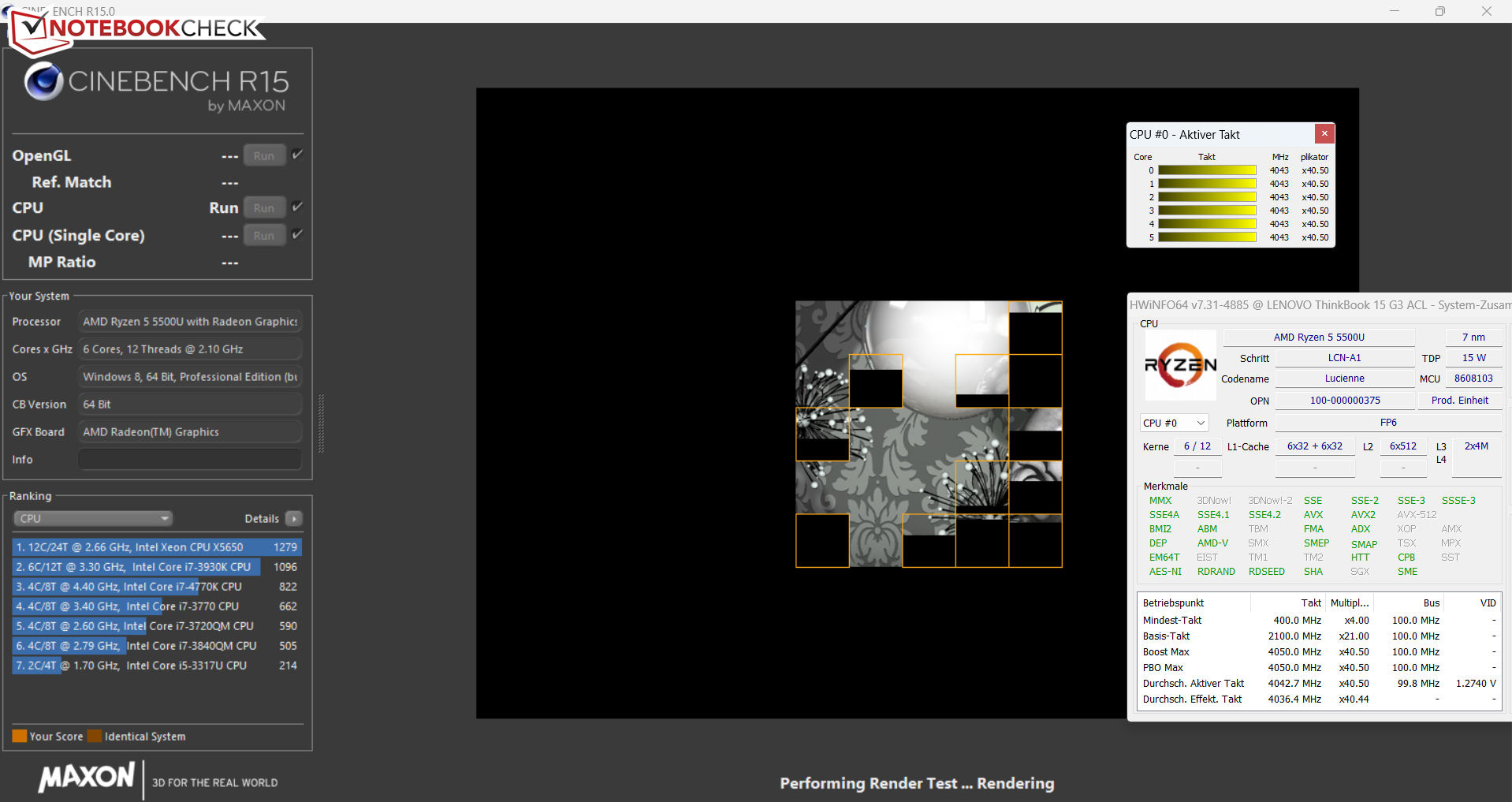Minimize the Cinebench window
The height and width of the screenshot is (802, 1512).
[x=1394, y=11]
